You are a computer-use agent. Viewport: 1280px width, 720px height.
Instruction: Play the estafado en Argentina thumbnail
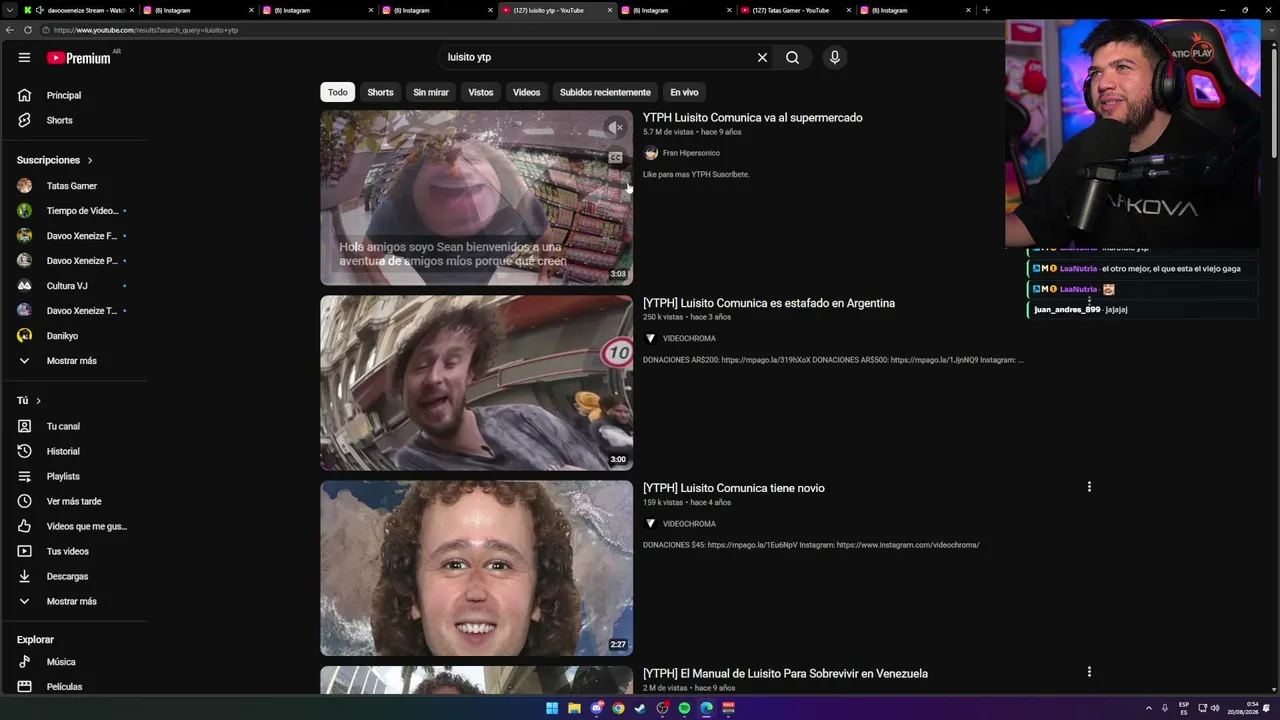click(x=476, y=383)
